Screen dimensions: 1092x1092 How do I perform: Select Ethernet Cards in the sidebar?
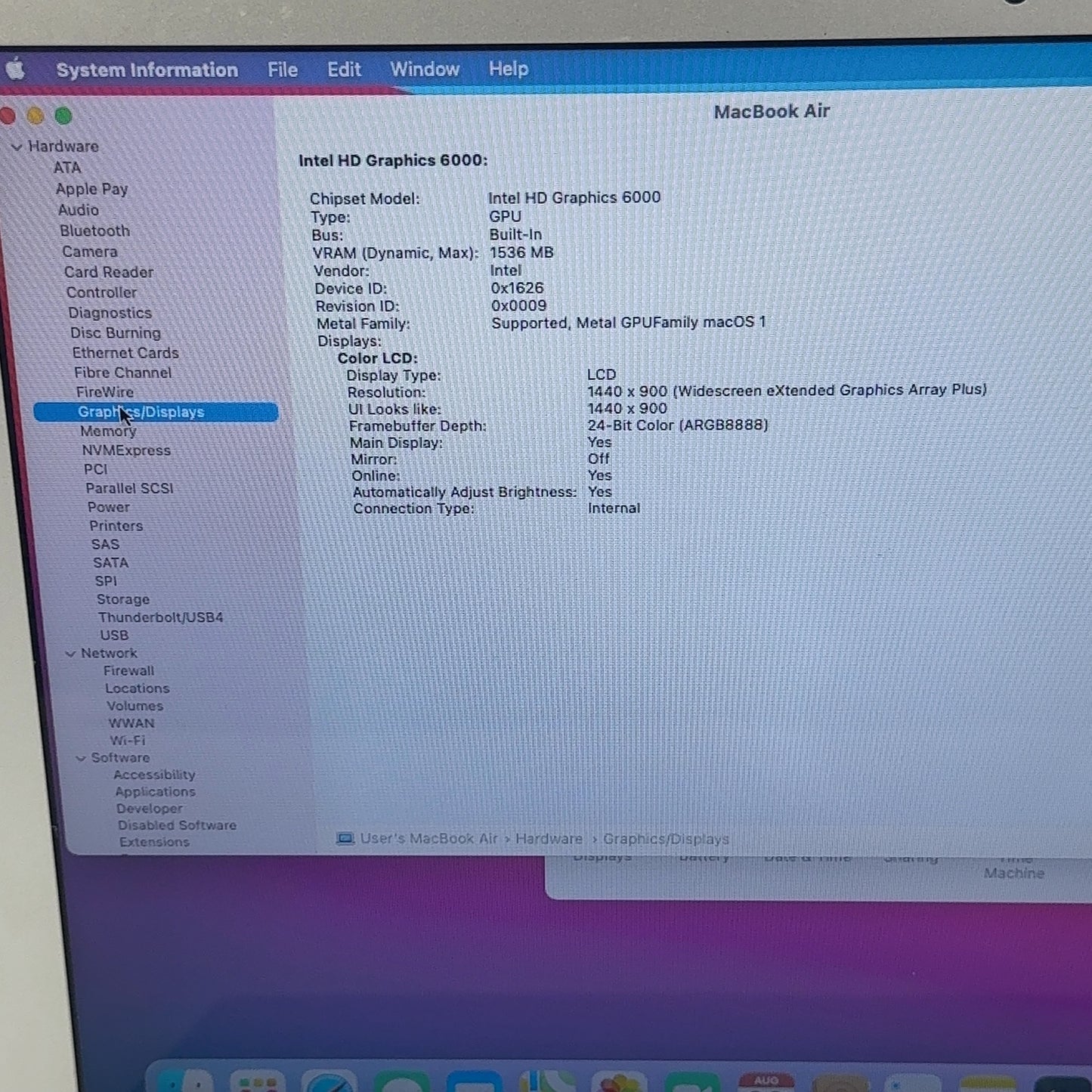click(x=126, y=353)
